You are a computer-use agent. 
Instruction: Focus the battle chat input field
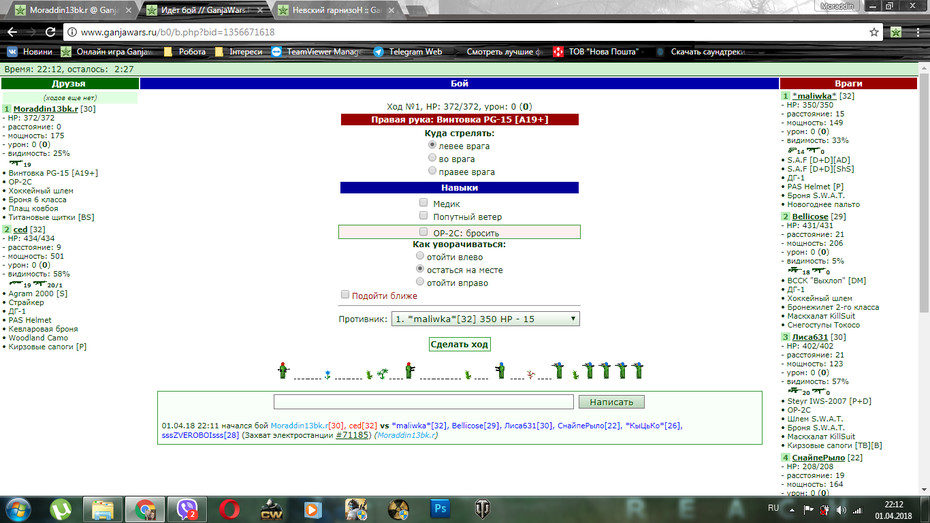[423, 402]
